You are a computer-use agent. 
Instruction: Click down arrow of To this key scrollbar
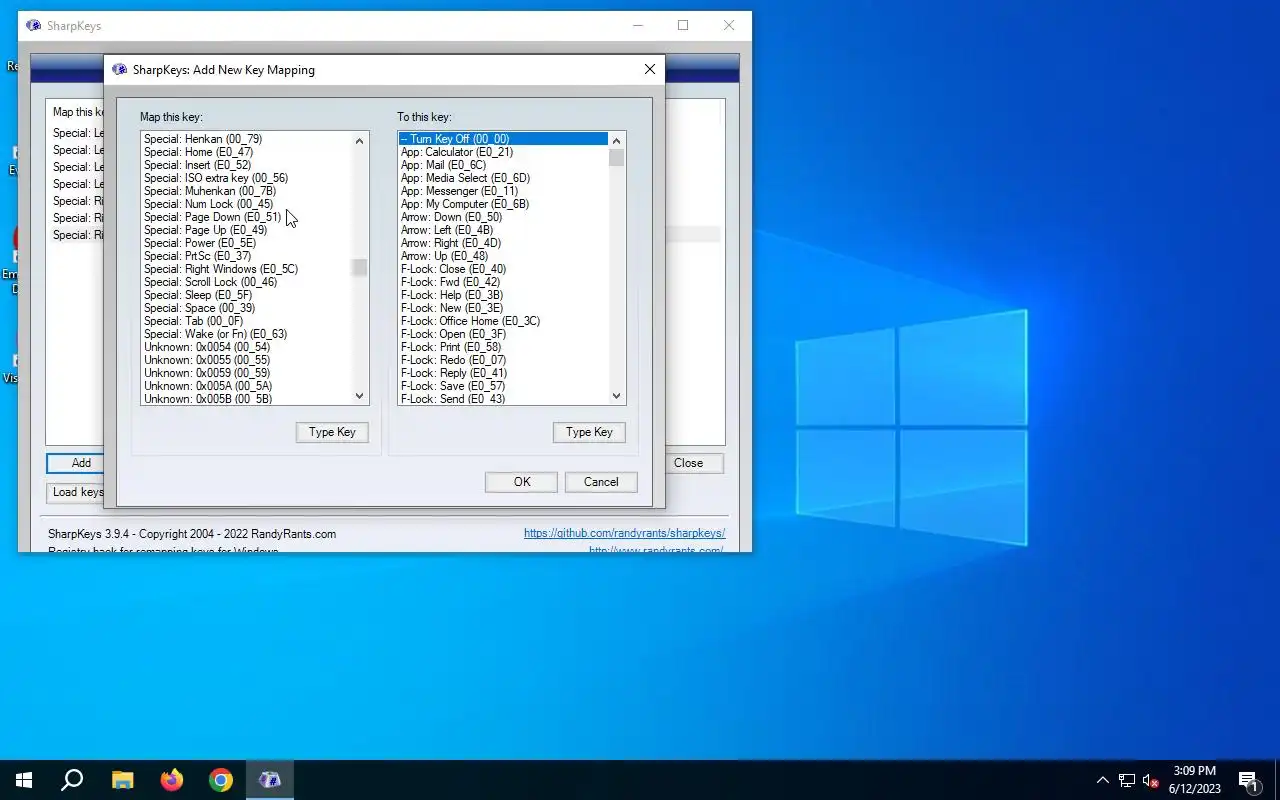coord(617,396)
